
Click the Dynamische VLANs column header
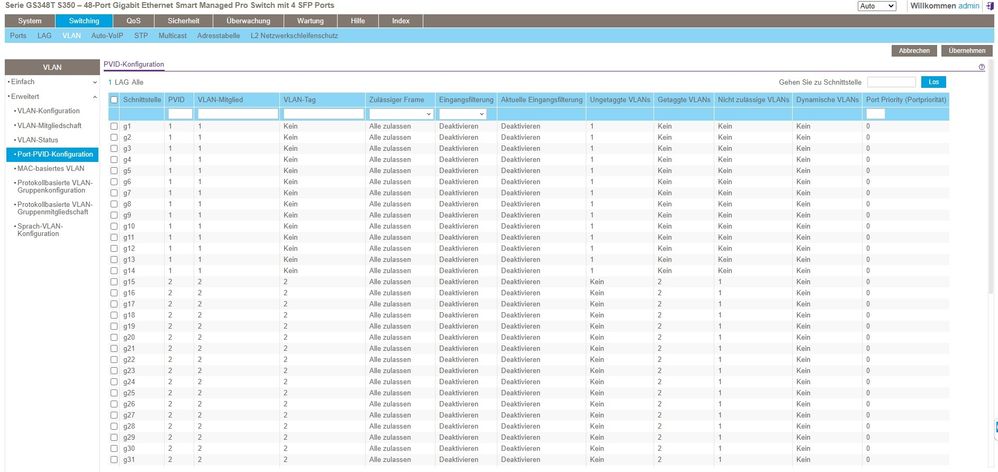[x=827, y=100]
